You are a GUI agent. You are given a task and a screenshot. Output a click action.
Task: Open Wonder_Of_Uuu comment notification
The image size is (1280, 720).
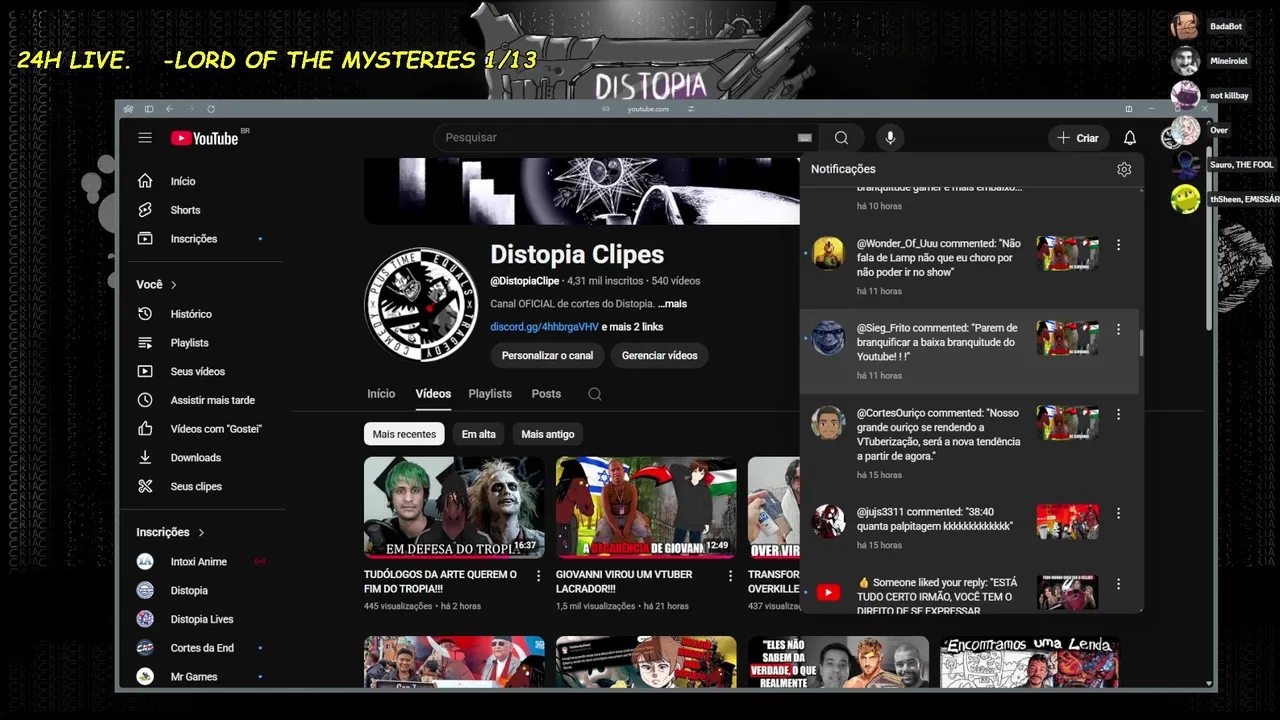click(970, 266)
